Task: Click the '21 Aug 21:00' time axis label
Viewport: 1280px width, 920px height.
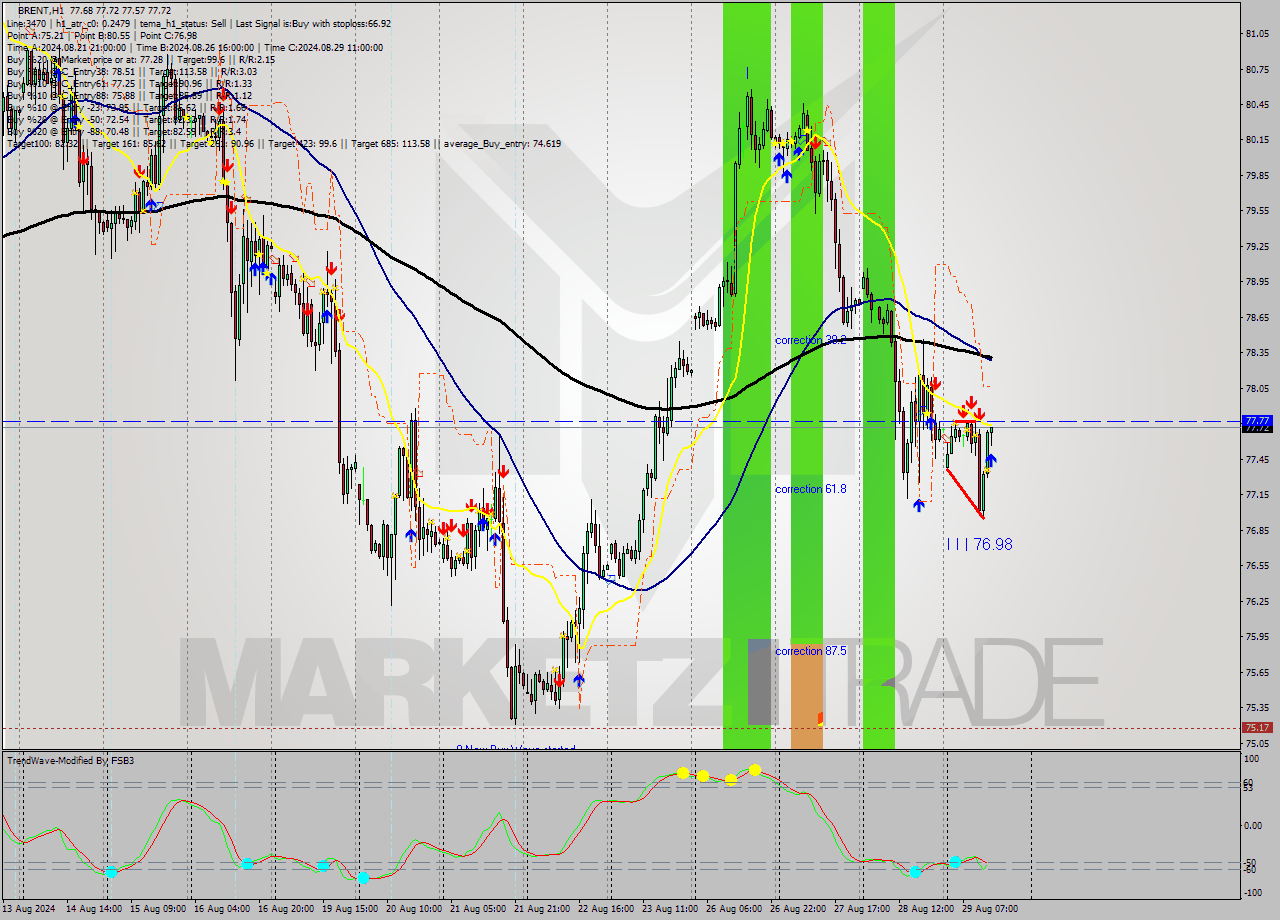Action: [543, 909]
